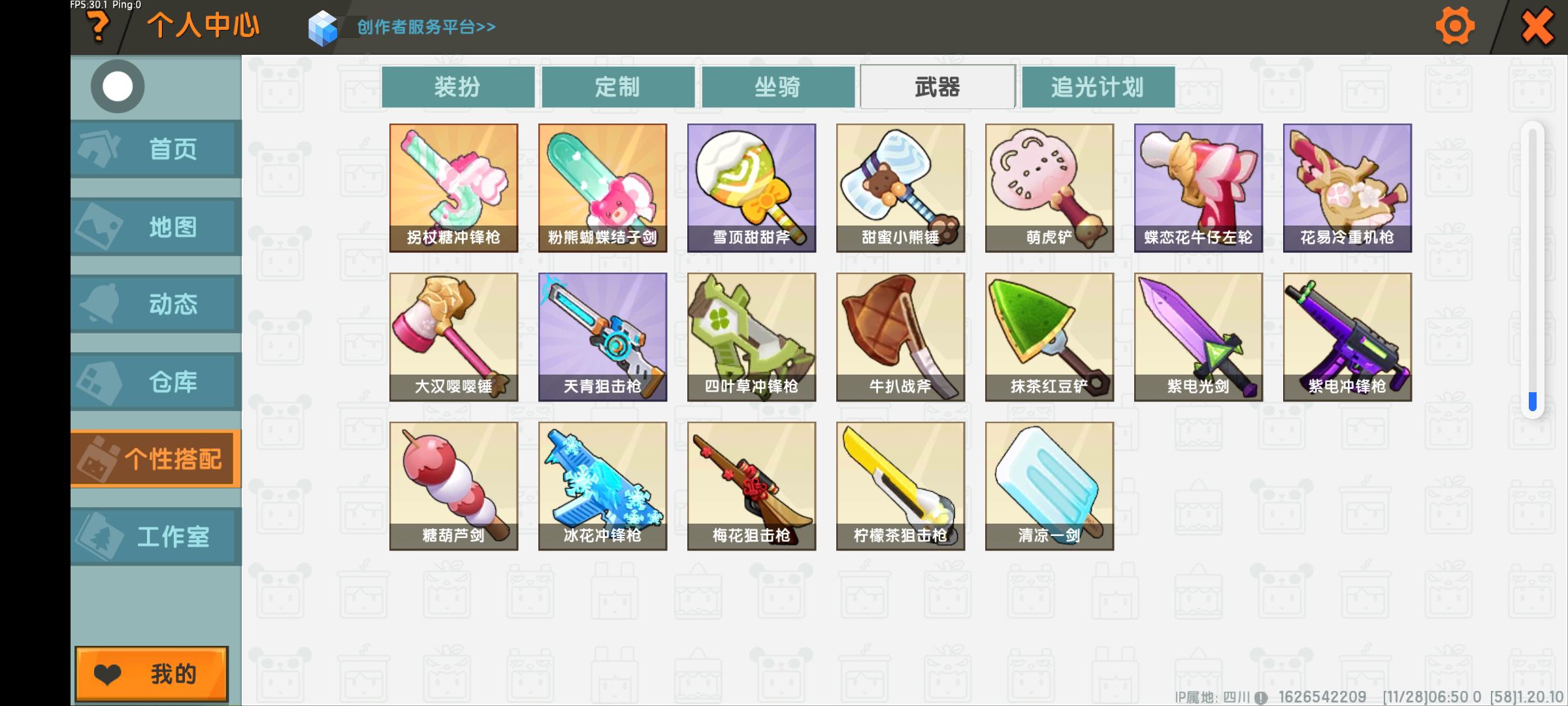
Task: Pick the 清凉一剑 popsicle weapon
Action: click(1049, 486)
